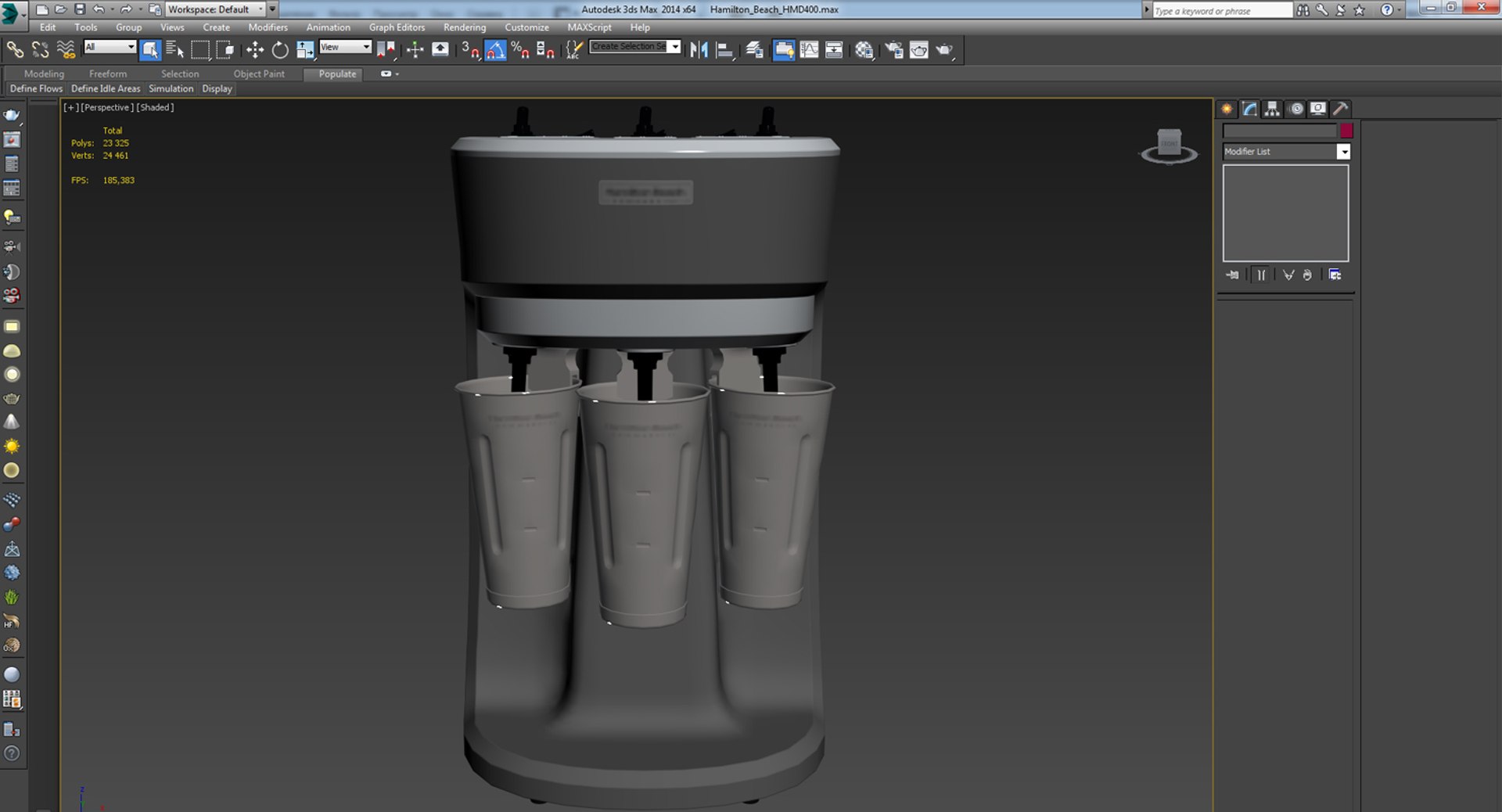Toggle the Spinner Snap button

point(545,50)
